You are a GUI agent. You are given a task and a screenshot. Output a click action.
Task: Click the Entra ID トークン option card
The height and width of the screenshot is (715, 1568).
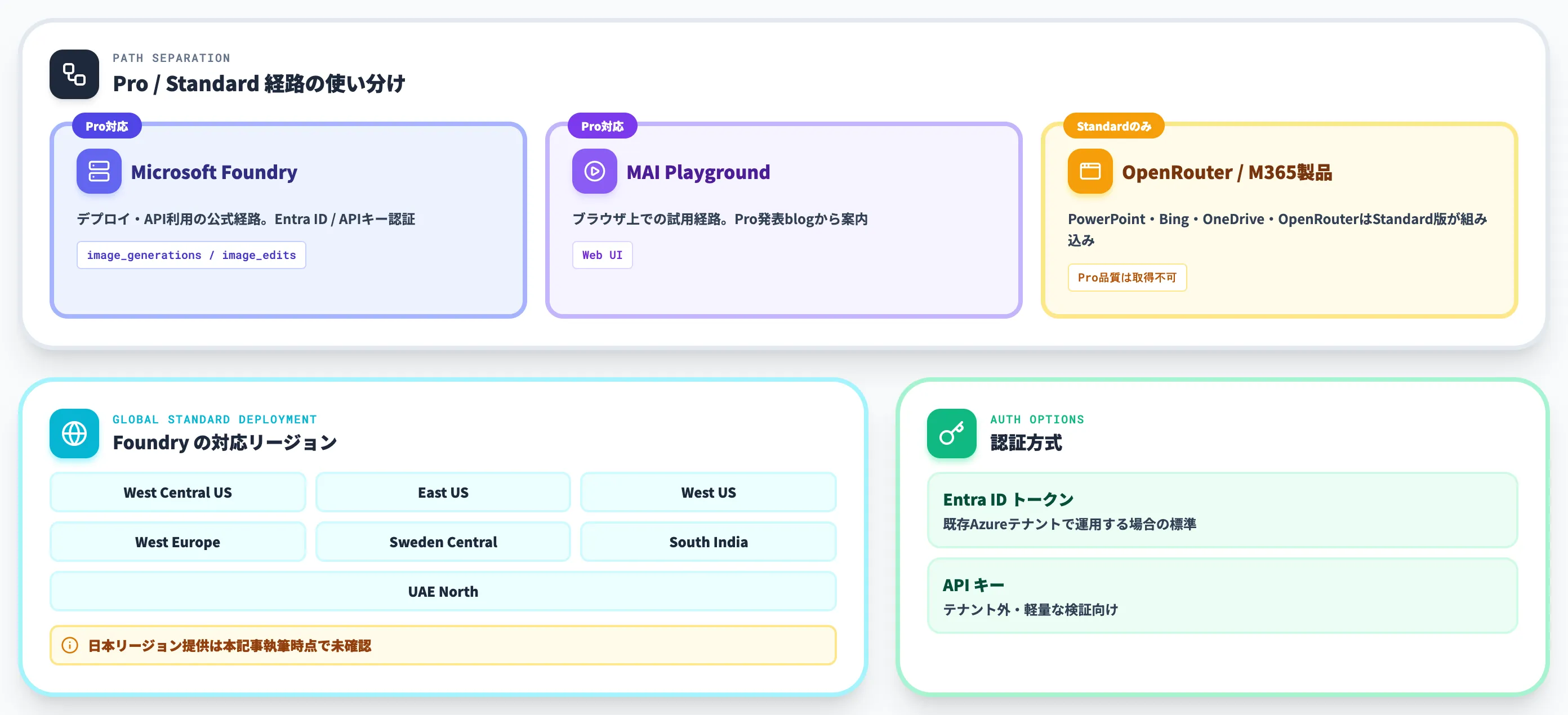pos(1222,510)
